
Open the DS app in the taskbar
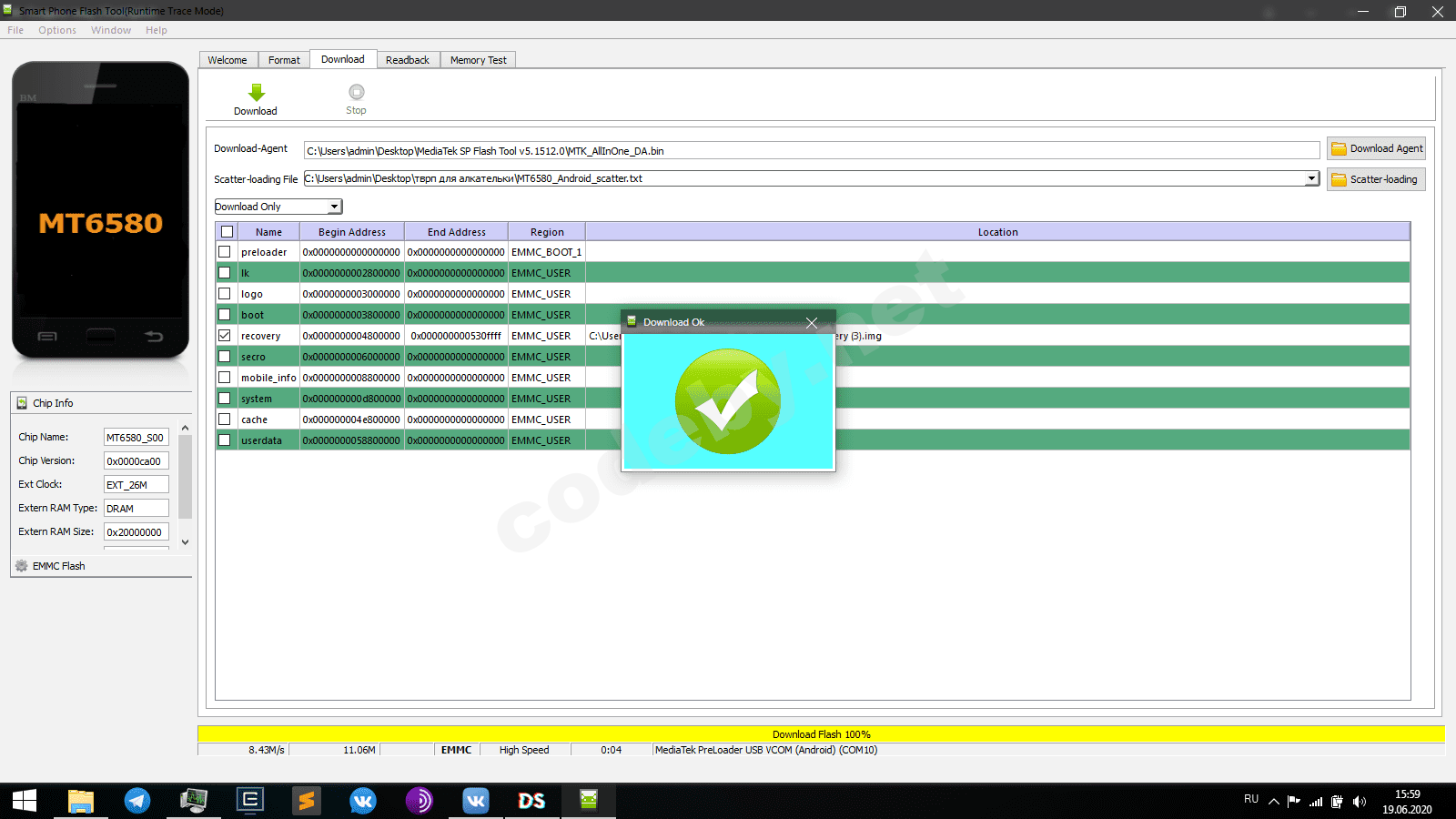pyautogui.click(x=532, y=801)
